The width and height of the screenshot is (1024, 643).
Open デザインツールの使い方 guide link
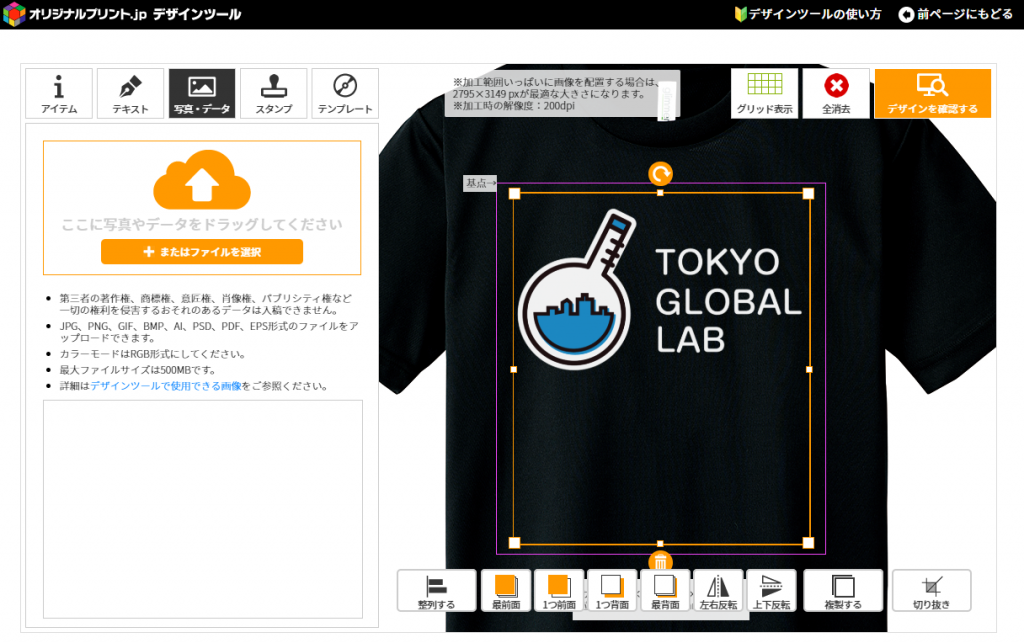pyautogui.click(x=808, y=14)
